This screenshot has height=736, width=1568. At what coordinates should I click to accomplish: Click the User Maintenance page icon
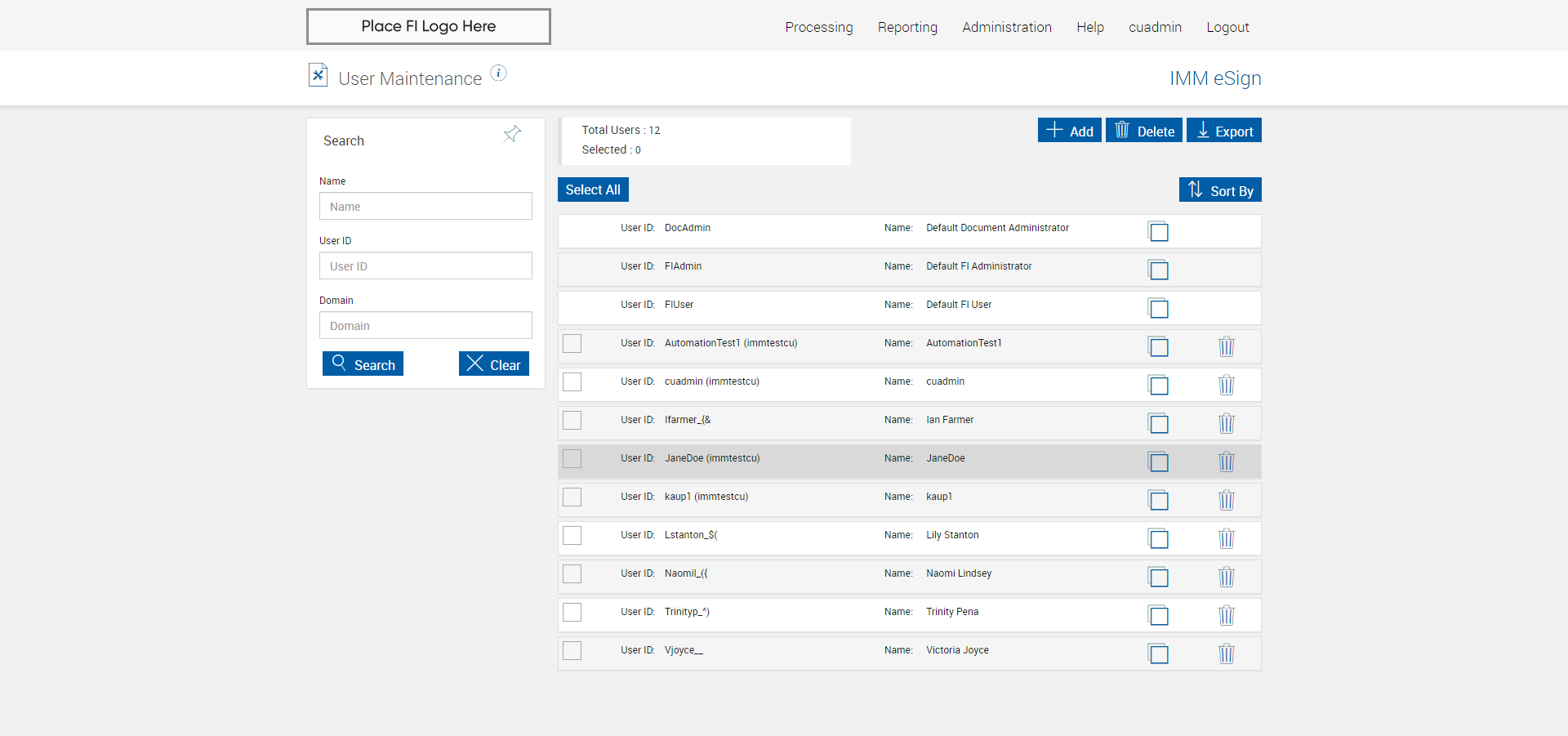click(x=318, y=75)
